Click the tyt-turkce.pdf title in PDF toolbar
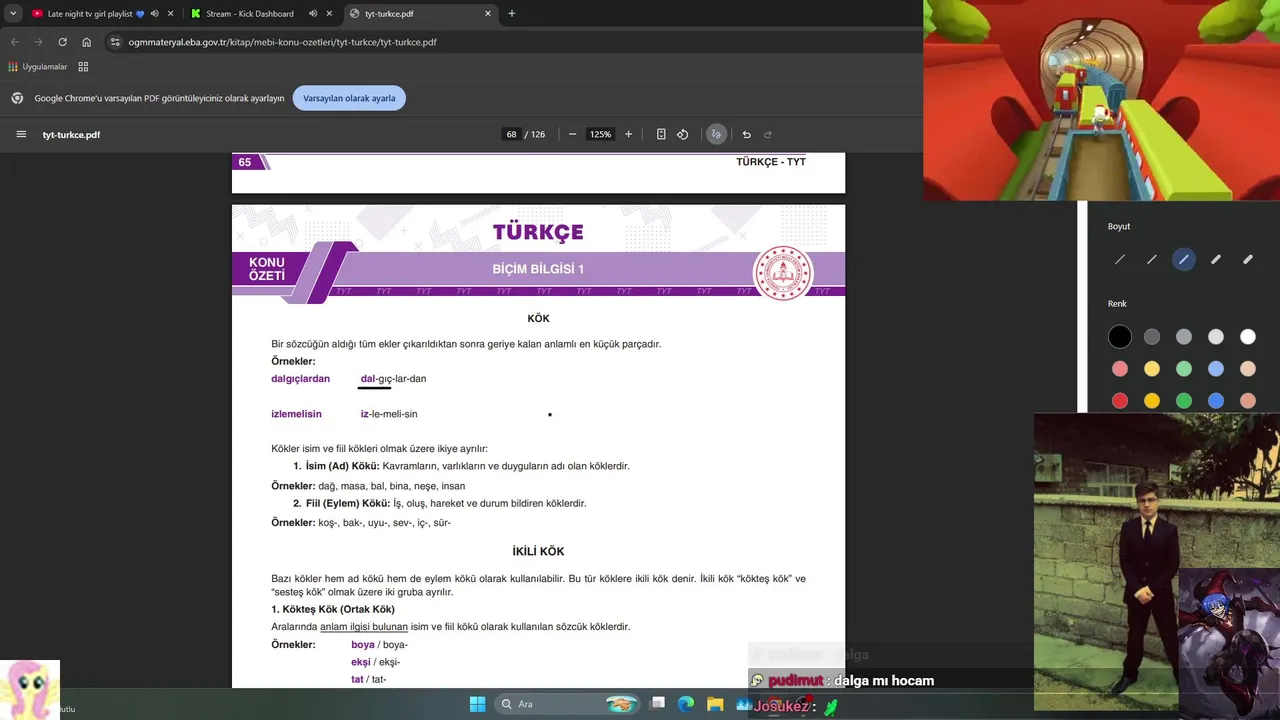The image size is (1280, 720). (71, 134)
